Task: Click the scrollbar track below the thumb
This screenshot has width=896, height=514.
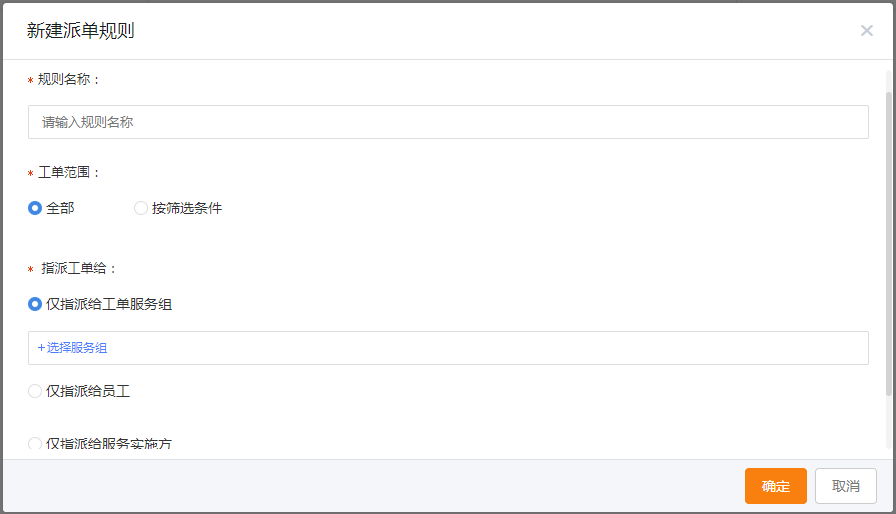Action: tap(889, 425)
